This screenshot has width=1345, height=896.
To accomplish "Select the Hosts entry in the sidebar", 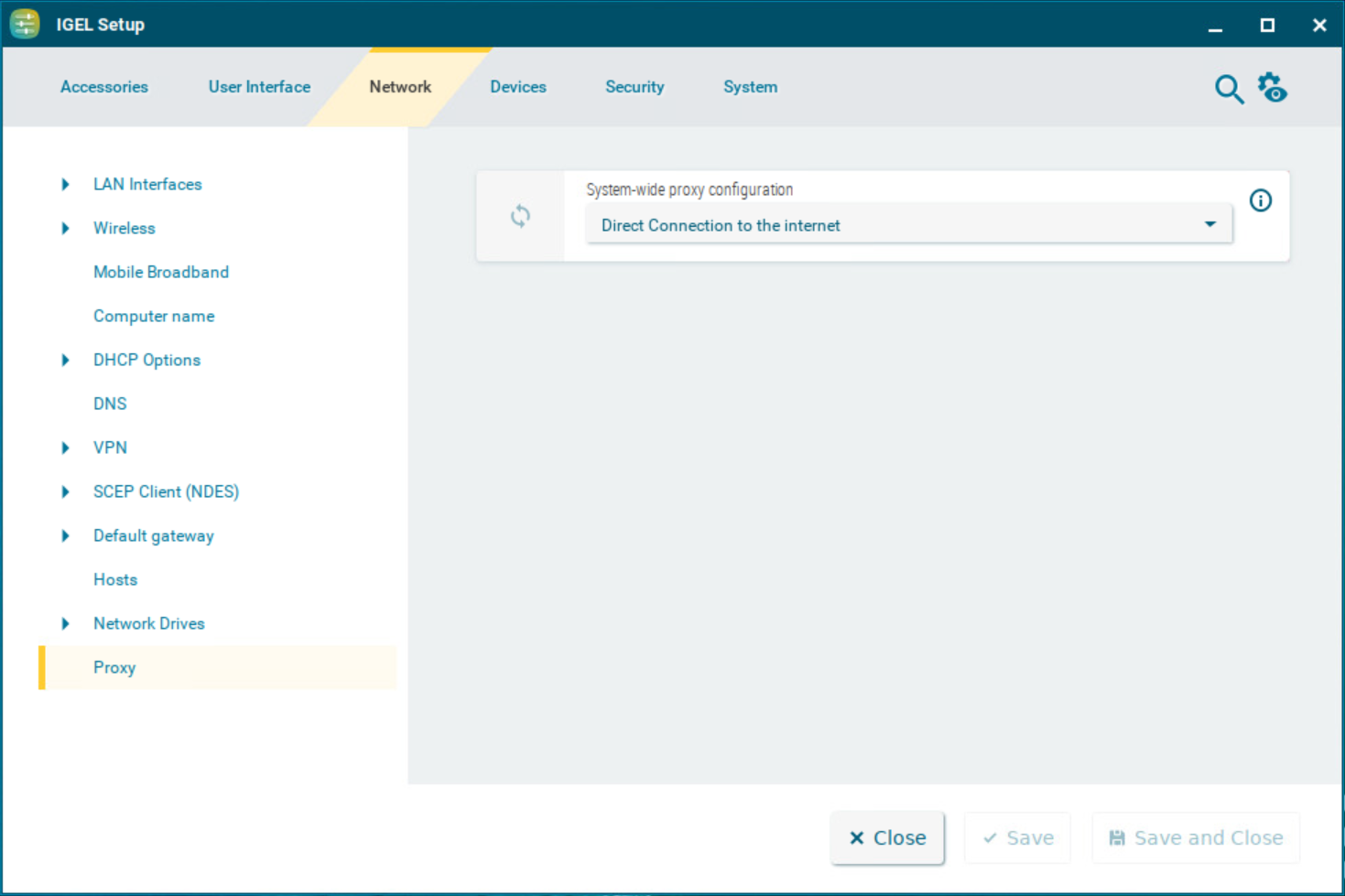I will [x=115, y=579].
